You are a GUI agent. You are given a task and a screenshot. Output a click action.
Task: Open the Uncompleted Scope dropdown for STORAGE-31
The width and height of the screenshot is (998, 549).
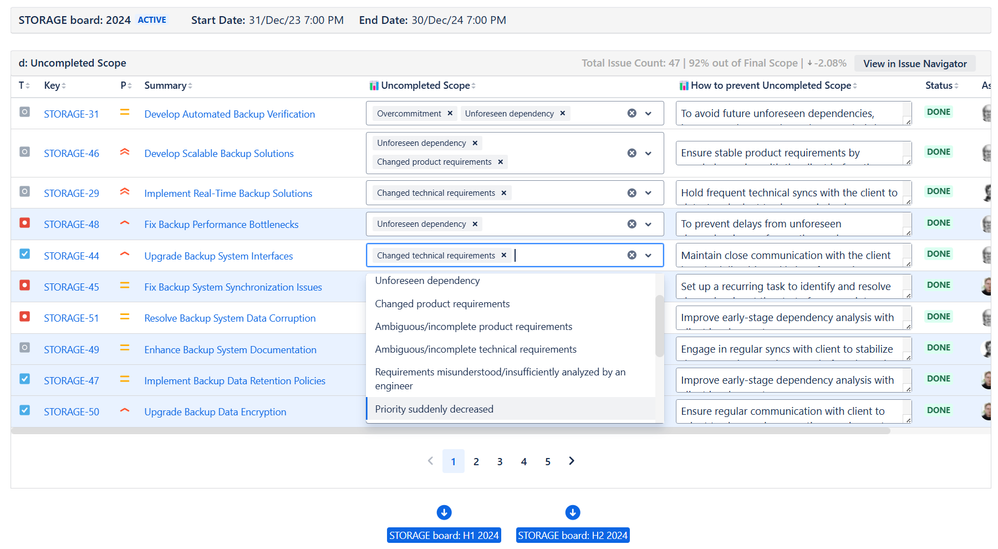pos(649,113)
